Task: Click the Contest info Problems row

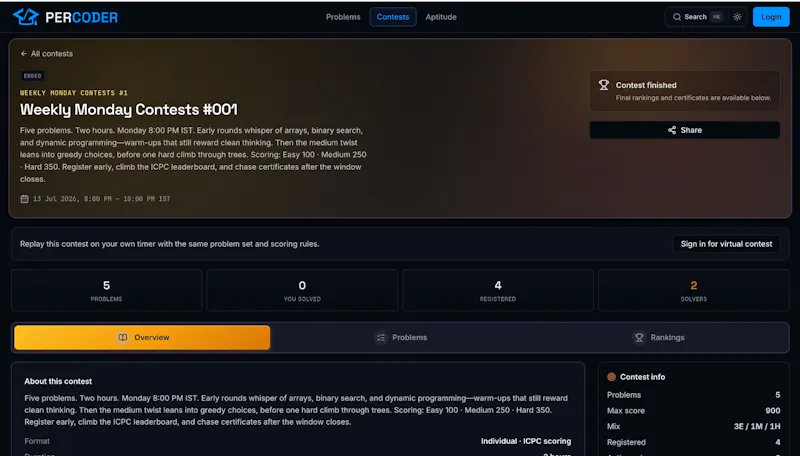Action: (693, 395)
